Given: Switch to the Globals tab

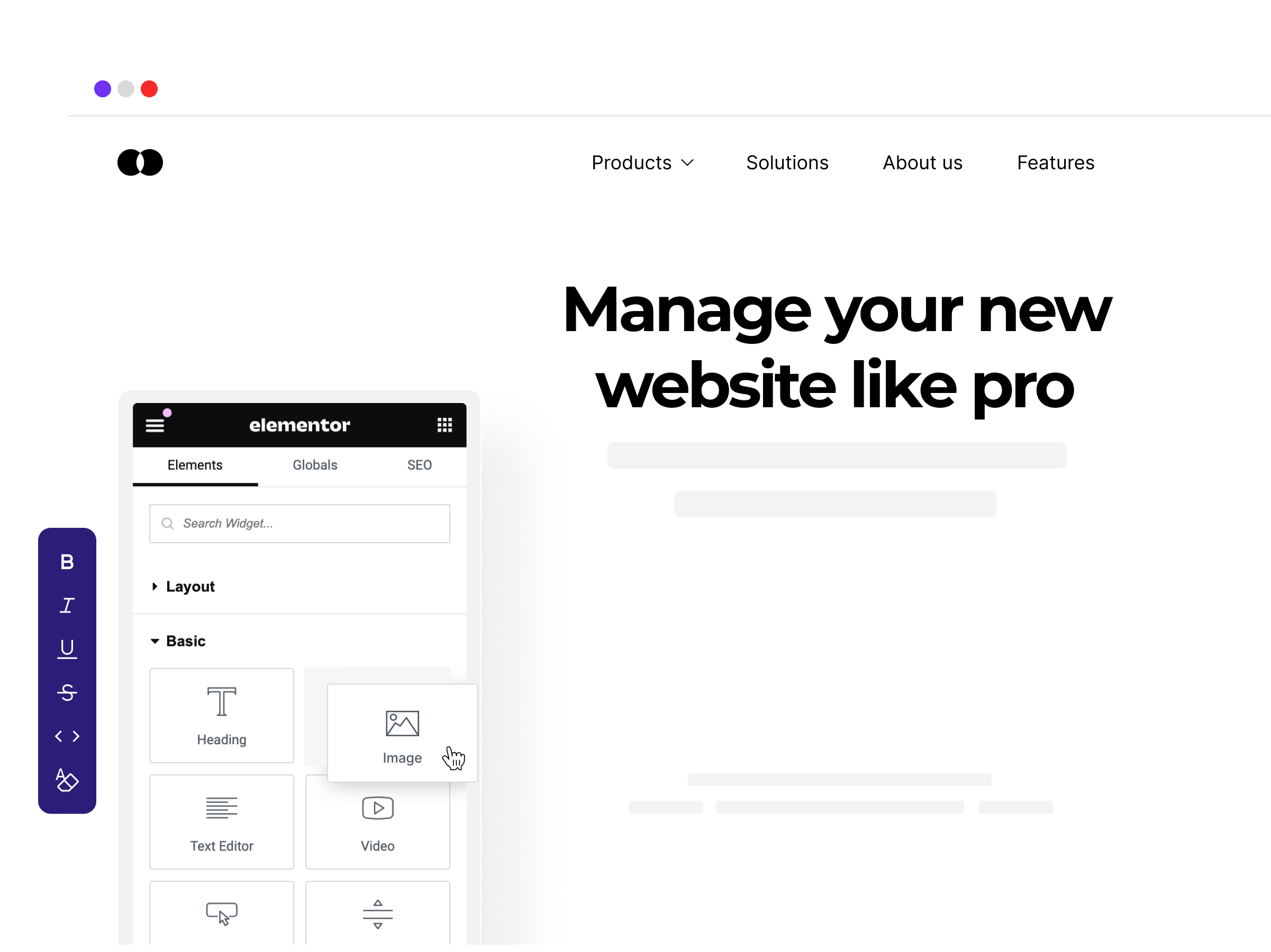Looking at the screenshot, I should click(x=314, y=465).
